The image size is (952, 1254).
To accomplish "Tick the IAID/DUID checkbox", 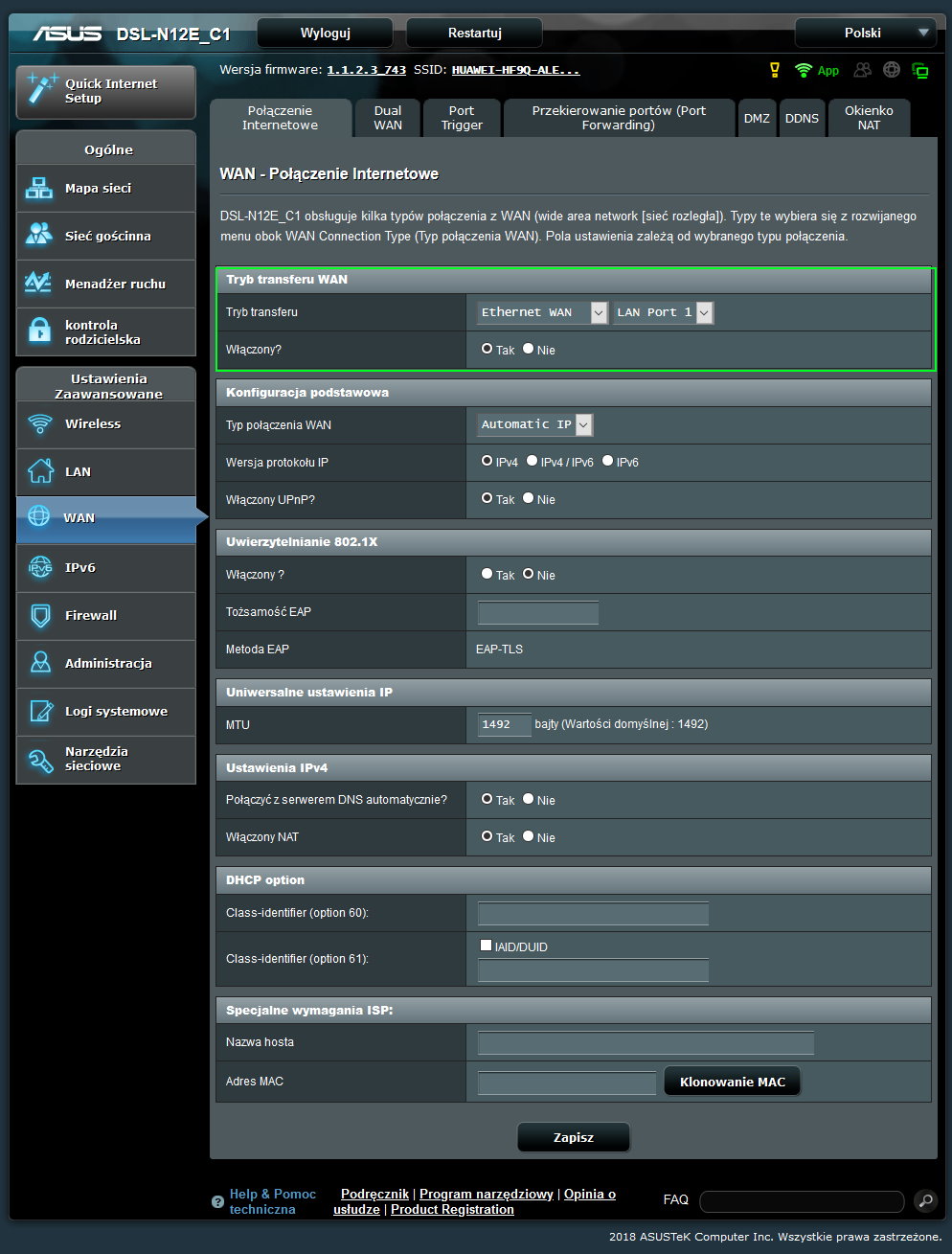I will coord(486,946).
